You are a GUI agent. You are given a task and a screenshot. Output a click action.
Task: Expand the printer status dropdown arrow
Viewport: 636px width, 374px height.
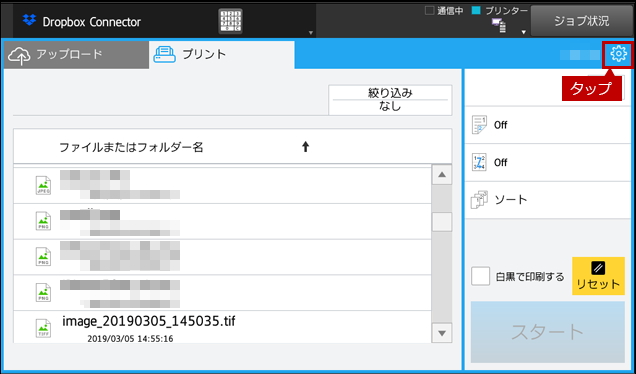524,32
